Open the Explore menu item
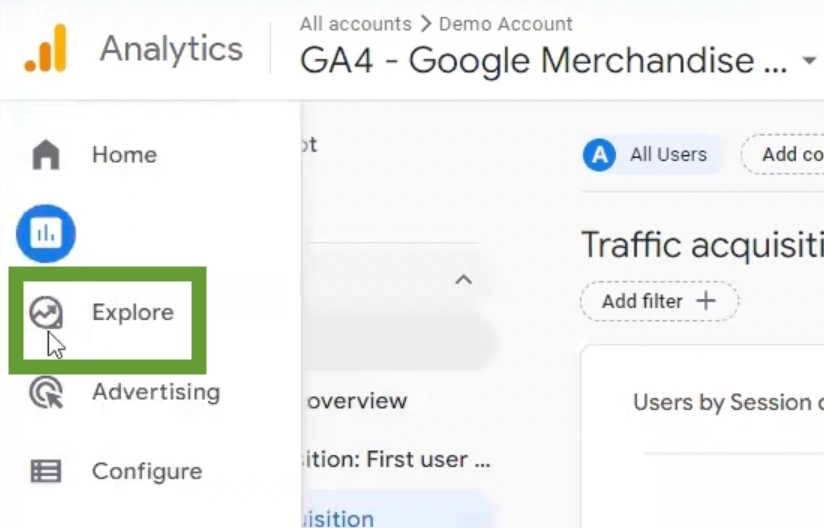The width and height of the screenshot is (824, 528). pos(132,313)
